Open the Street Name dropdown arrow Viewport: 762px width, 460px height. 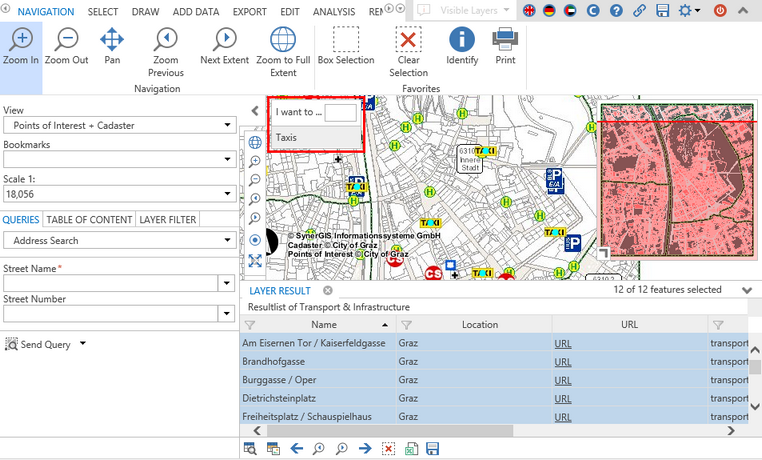pos(226,283)
